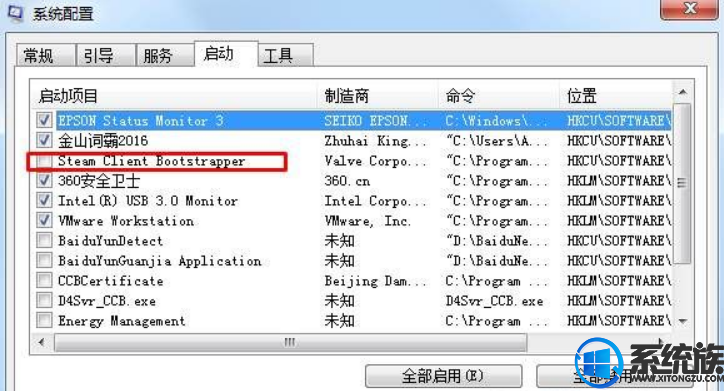Select the 启动 tab
Viewport: 724px width, 391px height.
226,54
